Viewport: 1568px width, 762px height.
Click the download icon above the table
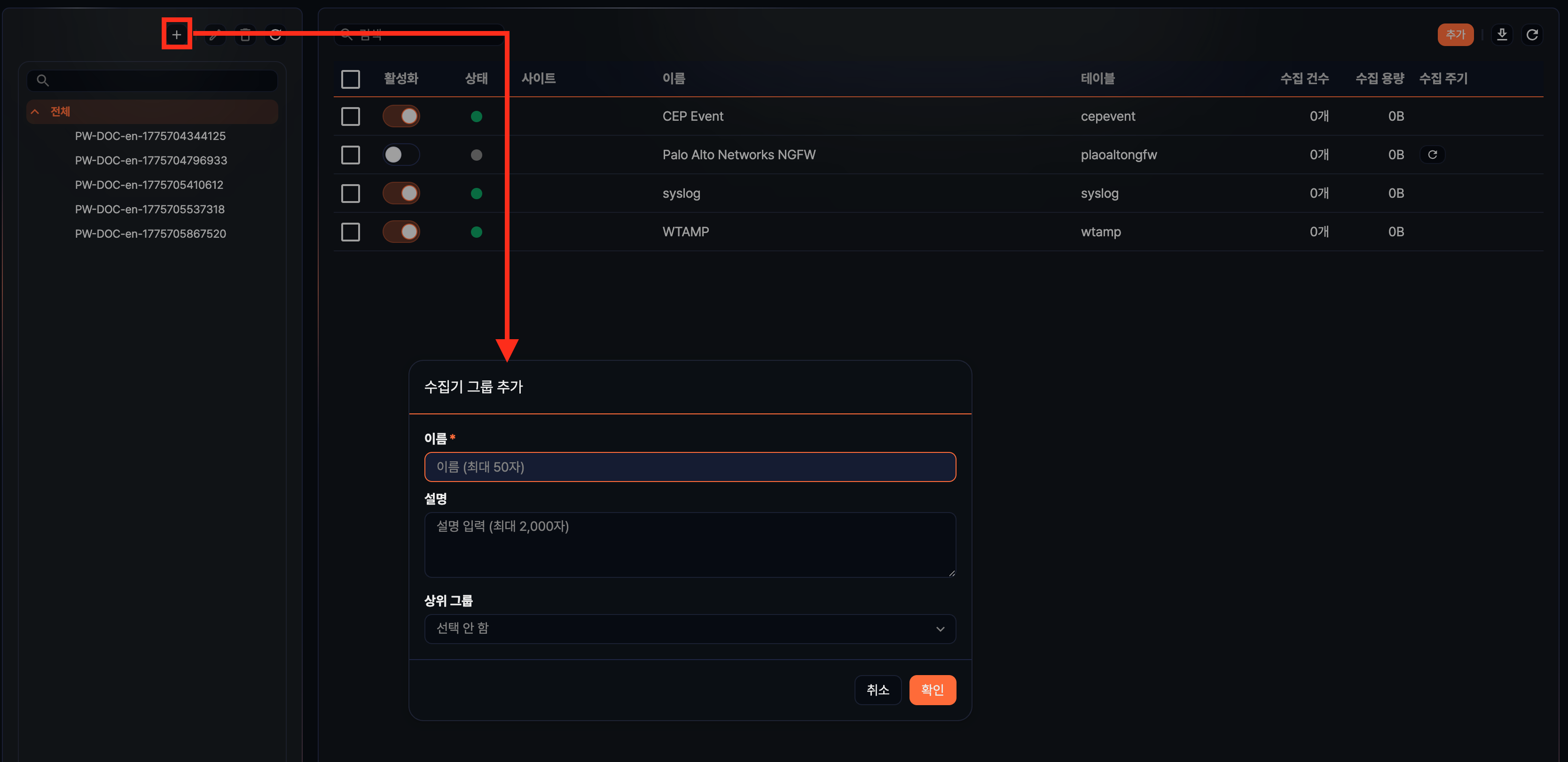coord(1502,35)
